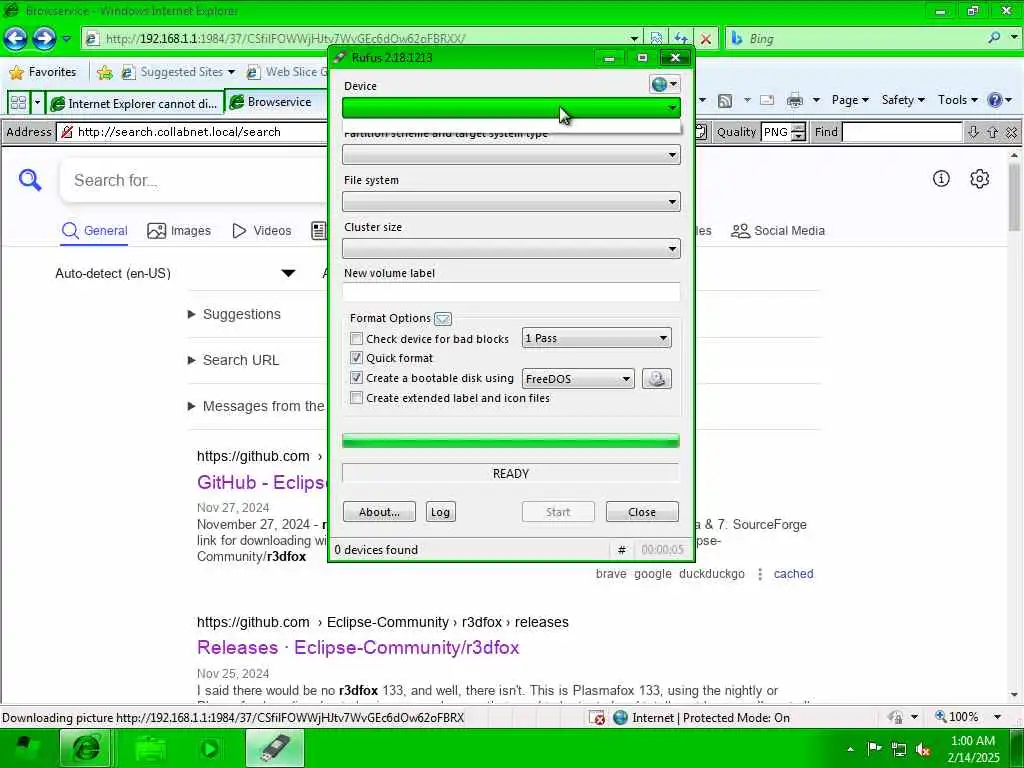This screenshot has width=1024, height=768.
Task: Click the Bing search magnifier icon
Action: pyautogui.click(x=993, y=38)
